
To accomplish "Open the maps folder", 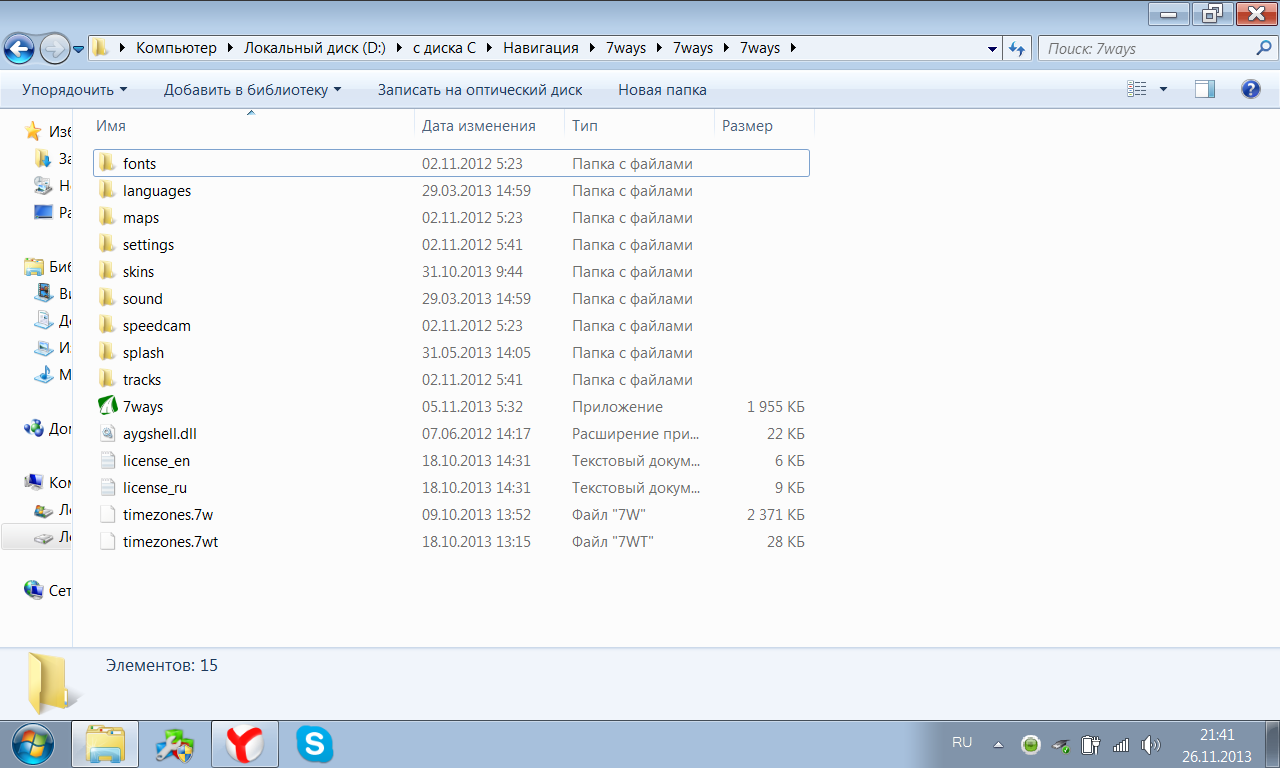I will point(140,218).
